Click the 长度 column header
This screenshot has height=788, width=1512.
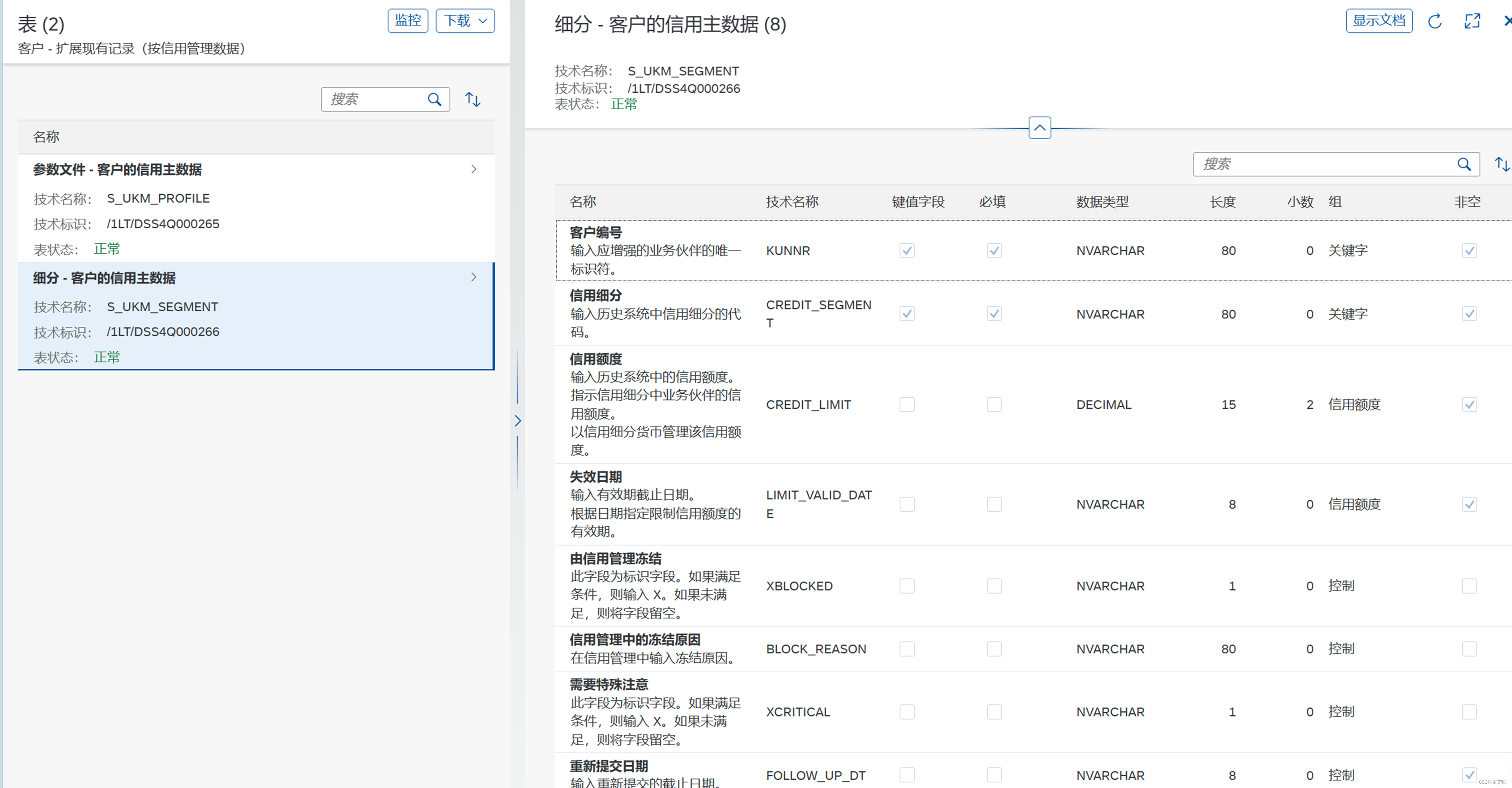click(x=1223, y=202)
